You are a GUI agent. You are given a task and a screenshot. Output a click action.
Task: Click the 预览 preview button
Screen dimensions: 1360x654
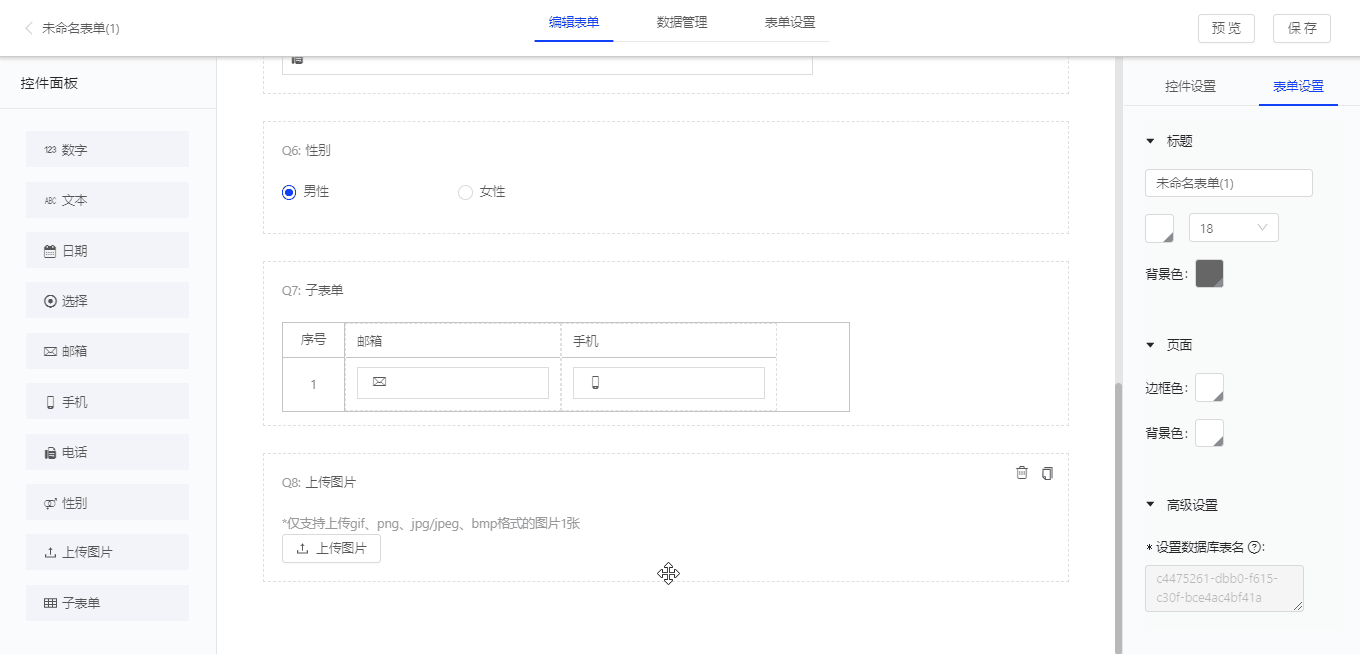(x=1226, y=28)
